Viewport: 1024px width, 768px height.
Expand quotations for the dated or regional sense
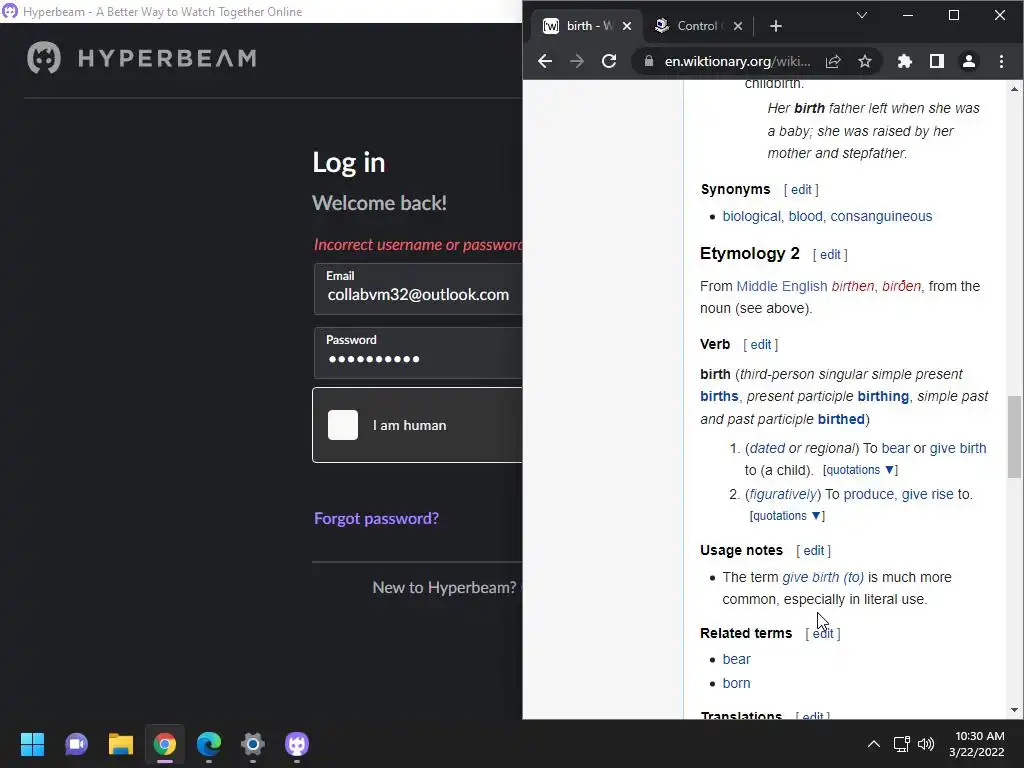point(859,470)
